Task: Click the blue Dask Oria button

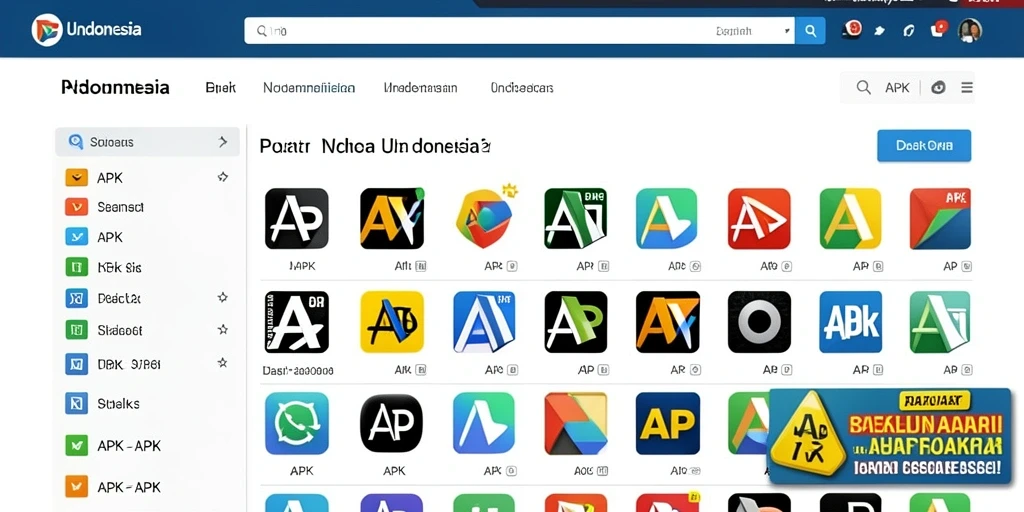Action: [x=923, y=146]
